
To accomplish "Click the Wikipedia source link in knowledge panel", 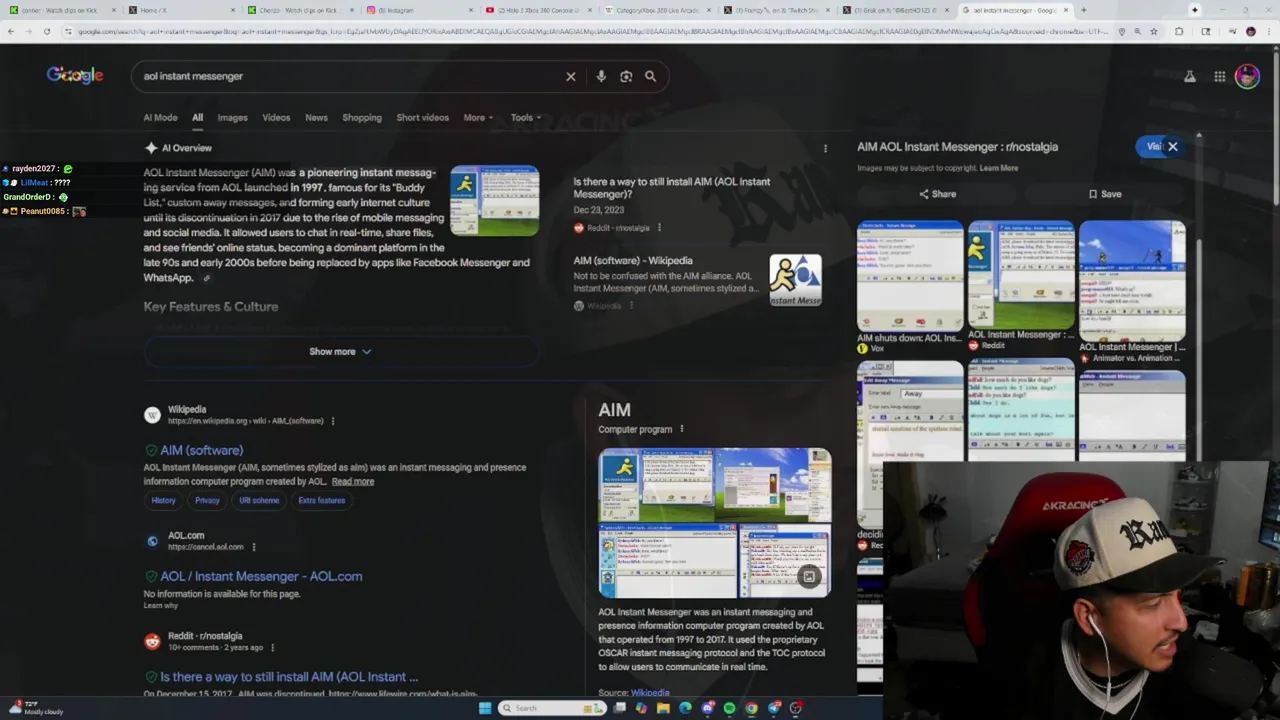I will click(x=650, y=692).
